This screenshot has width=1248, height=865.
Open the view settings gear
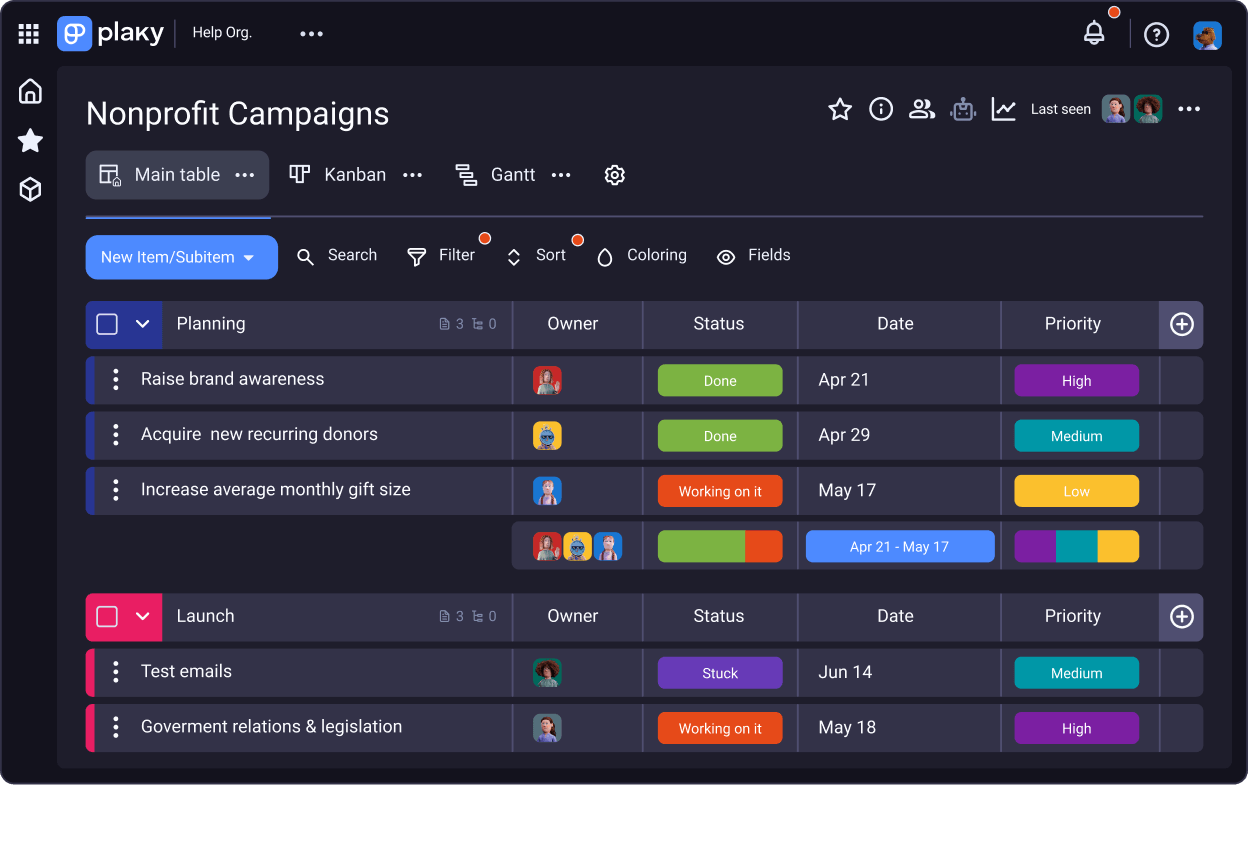click(615, 175)
